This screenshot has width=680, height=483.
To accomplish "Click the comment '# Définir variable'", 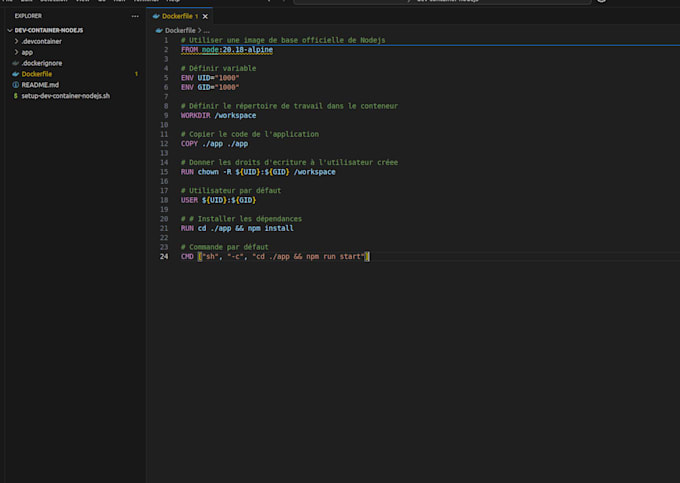I will point(218,68).
